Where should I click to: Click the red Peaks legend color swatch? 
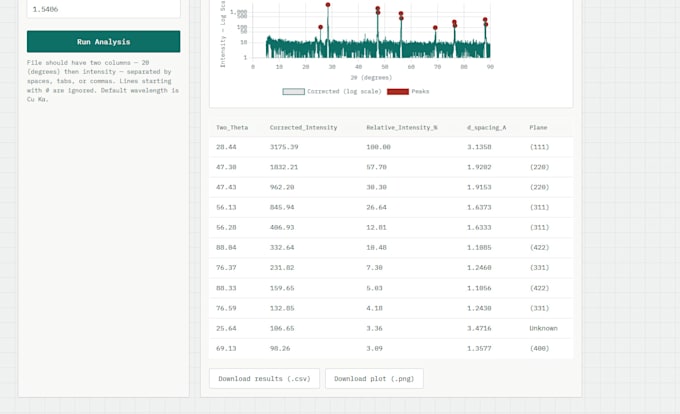tap(398, 91)
